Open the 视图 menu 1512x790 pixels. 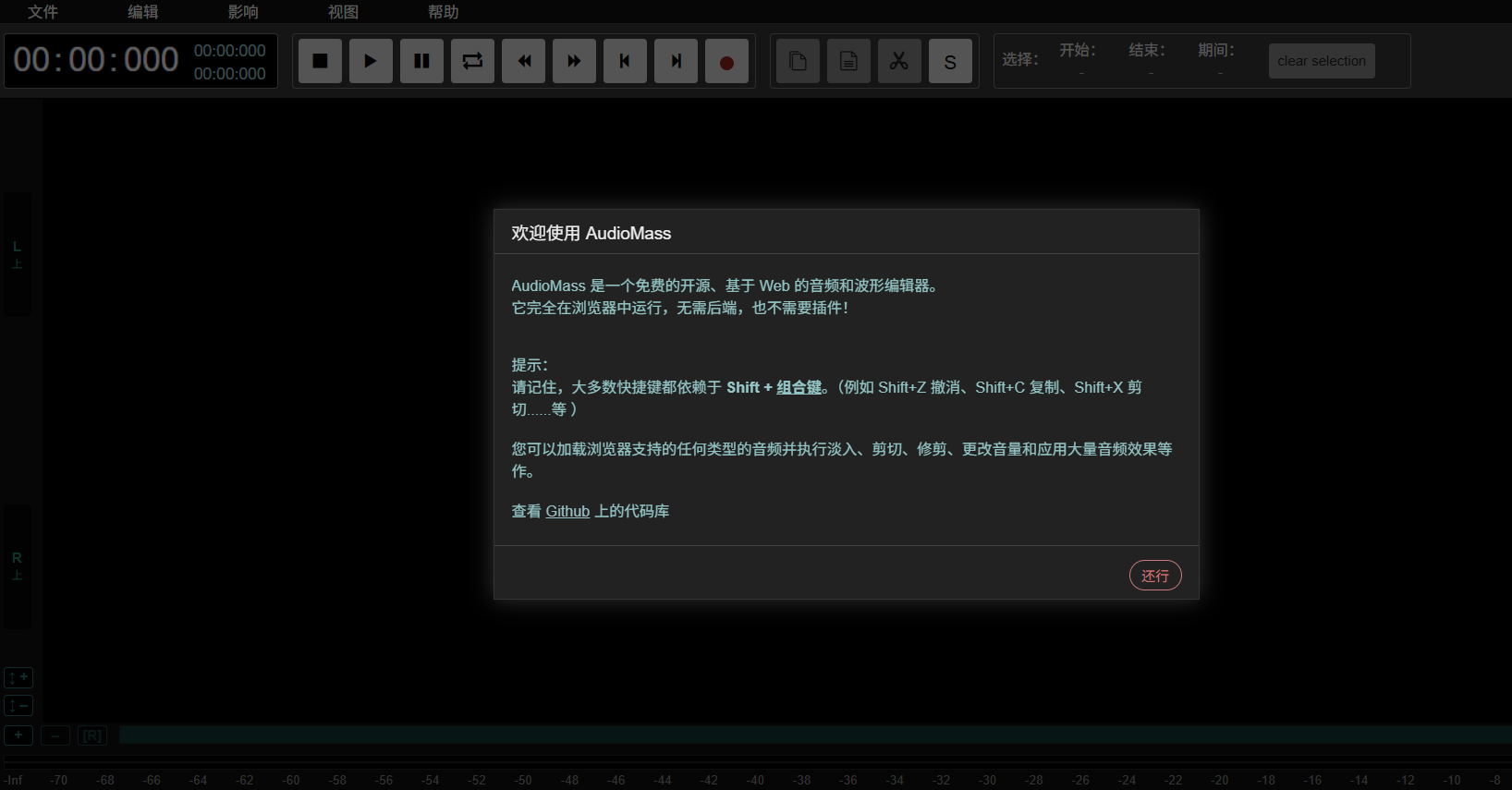343,12
